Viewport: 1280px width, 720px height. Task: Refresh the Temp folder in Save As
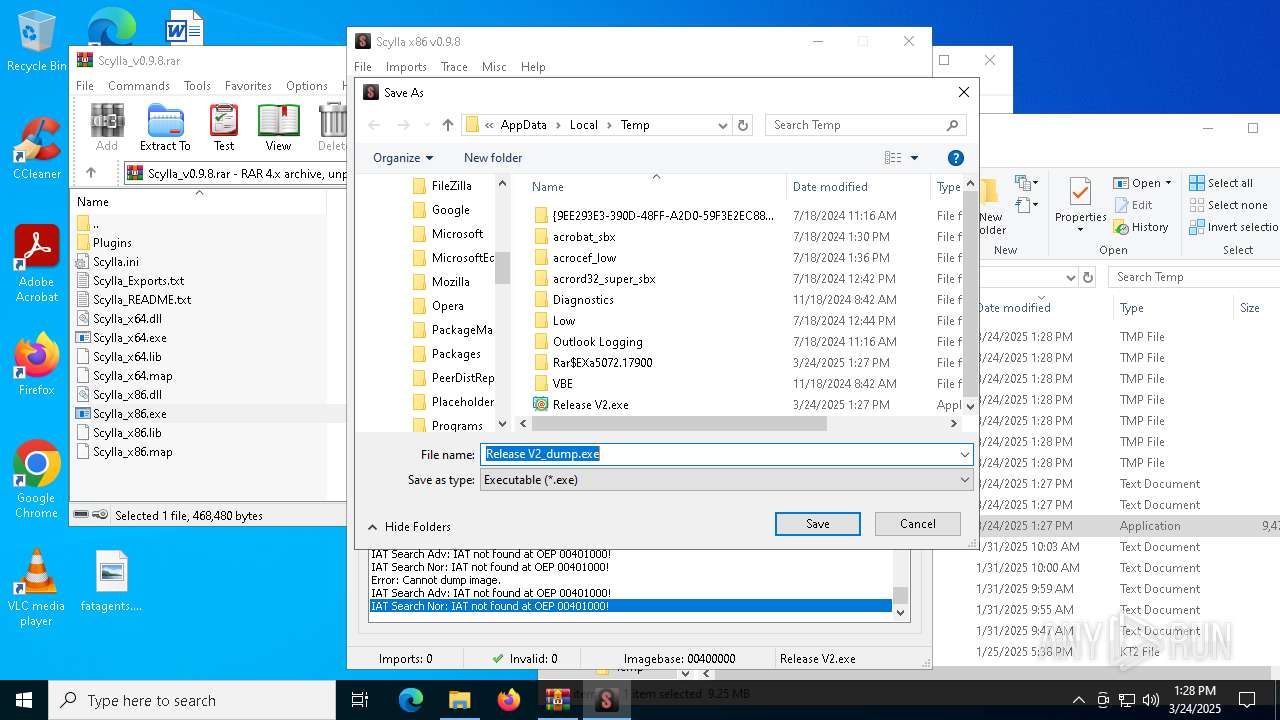coord(743,125)
